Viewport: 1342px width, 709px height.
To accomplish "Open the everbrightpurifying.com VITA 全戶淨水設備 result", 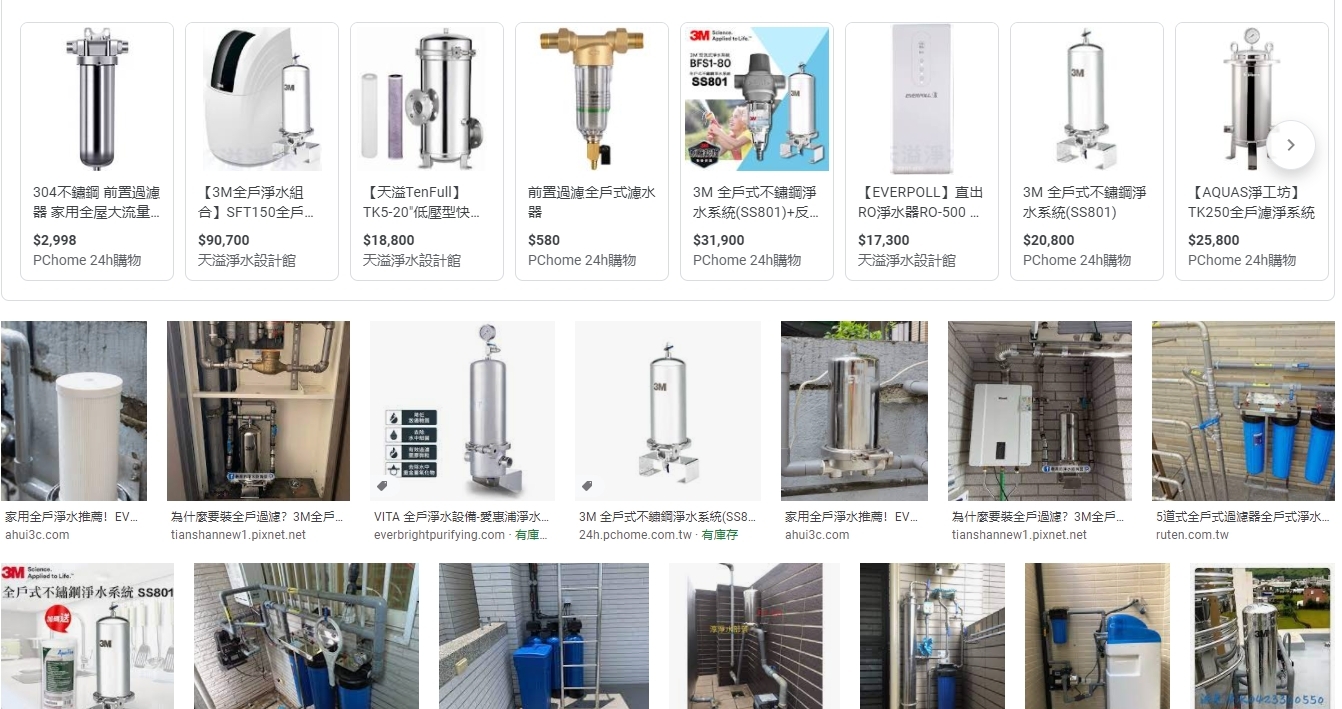I will pyautogui.click(x=462, y=411).
